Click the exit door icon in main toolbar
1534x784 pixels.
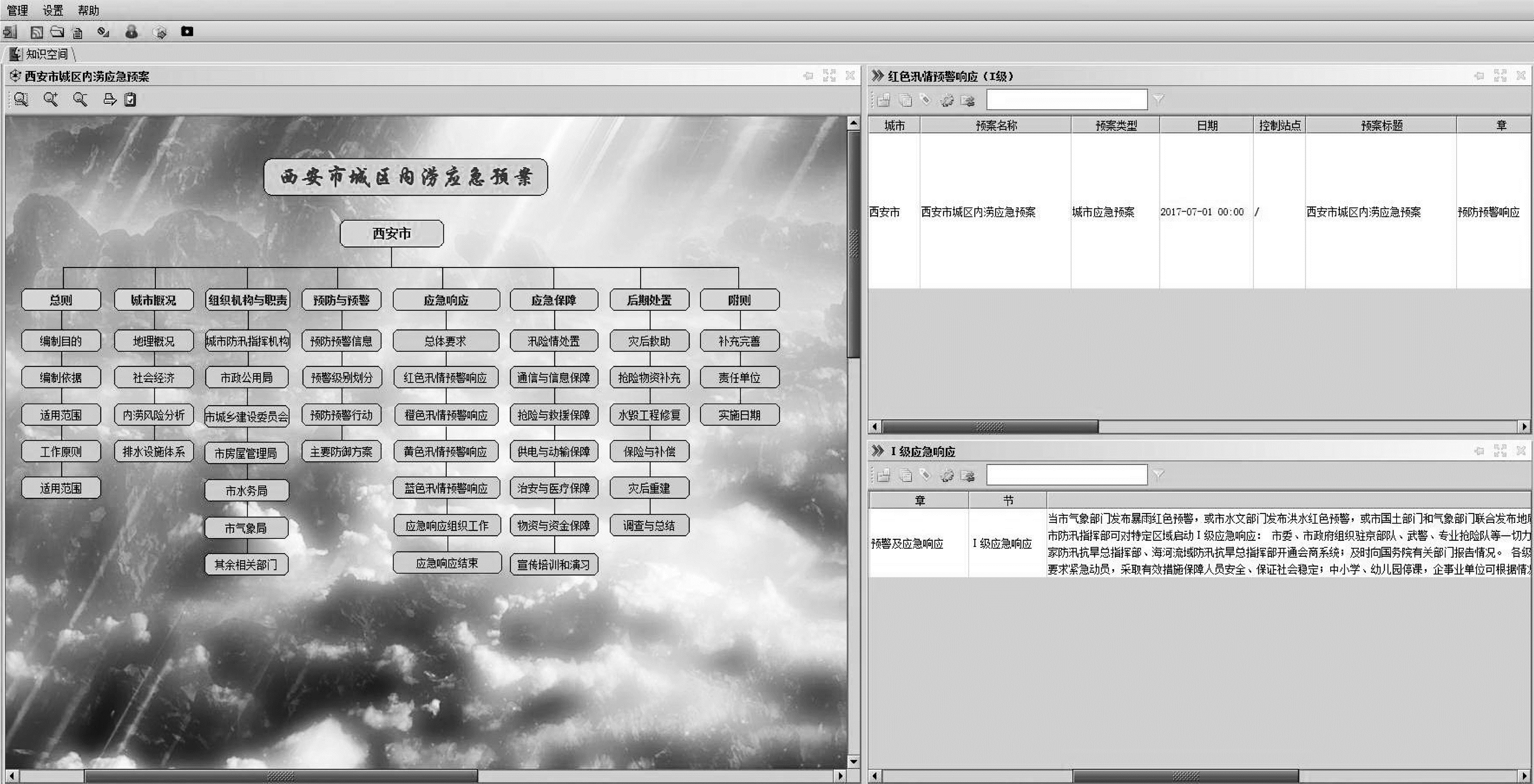coord(9,32)
